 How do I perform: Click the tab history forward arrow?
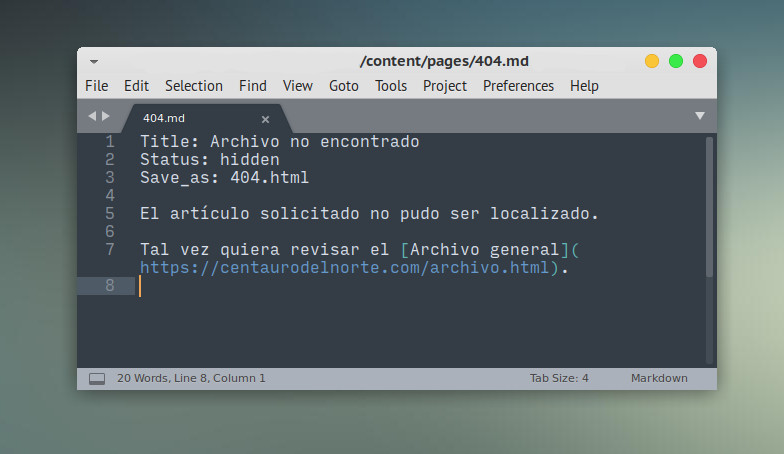point(106,116)
